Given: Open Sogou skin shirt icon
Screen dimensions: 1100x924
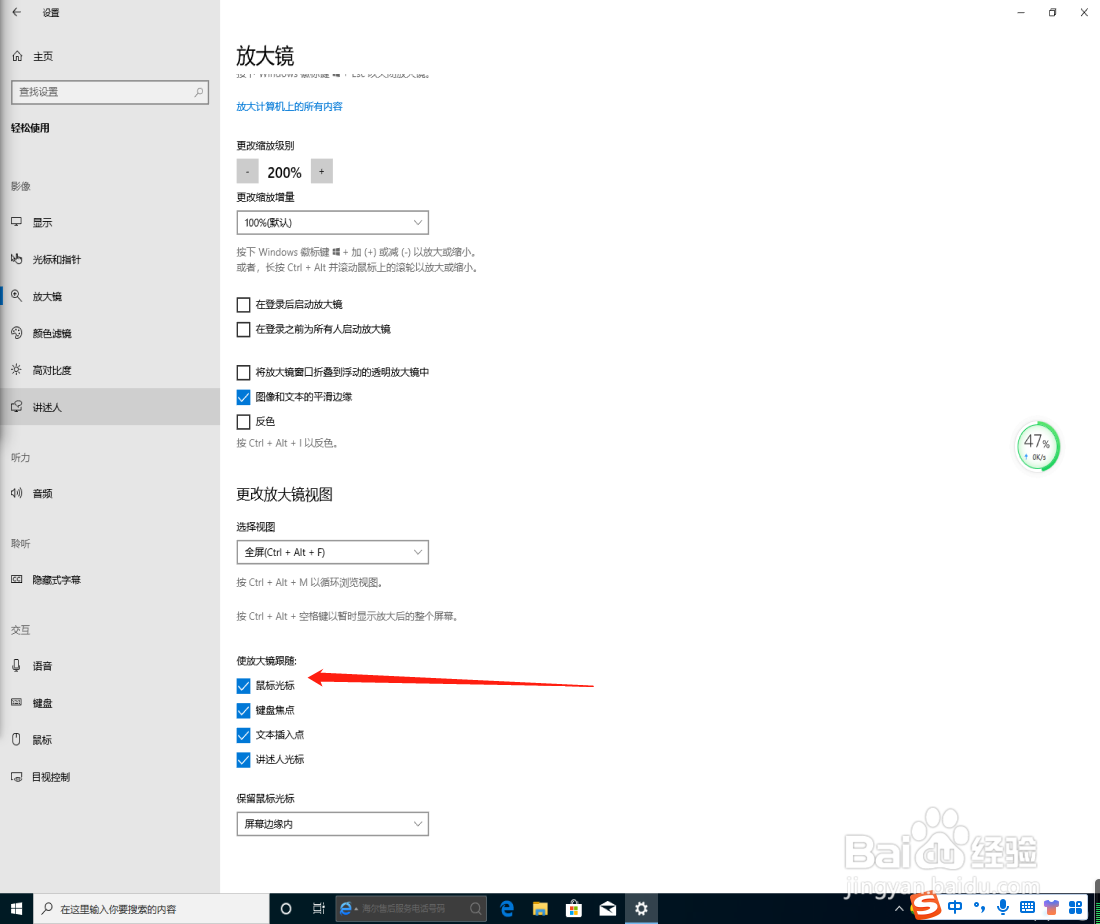Looking at the screenshot, I should [x=1051, y=907].
